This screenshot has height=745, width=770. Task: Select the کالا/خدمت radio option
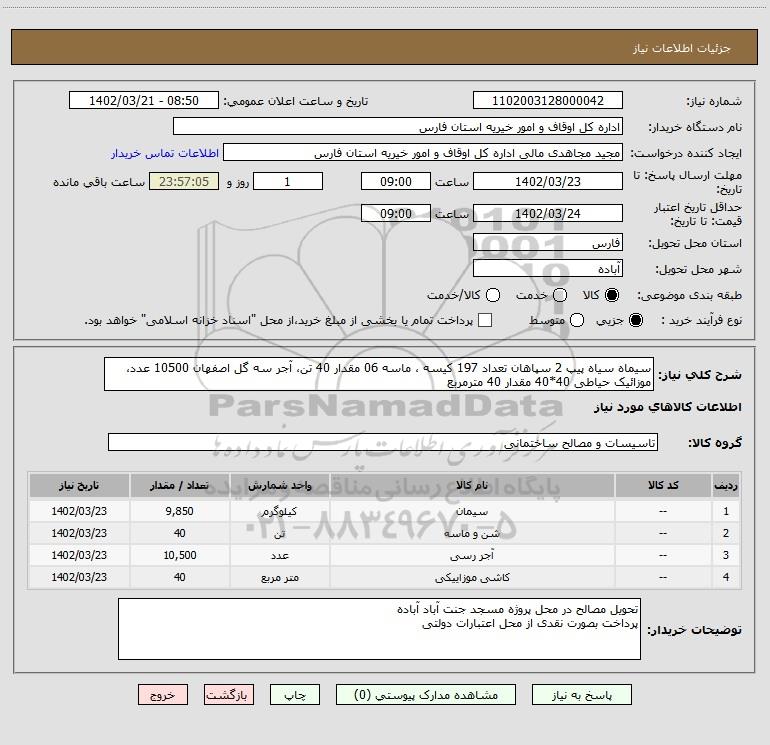[493, 295]
